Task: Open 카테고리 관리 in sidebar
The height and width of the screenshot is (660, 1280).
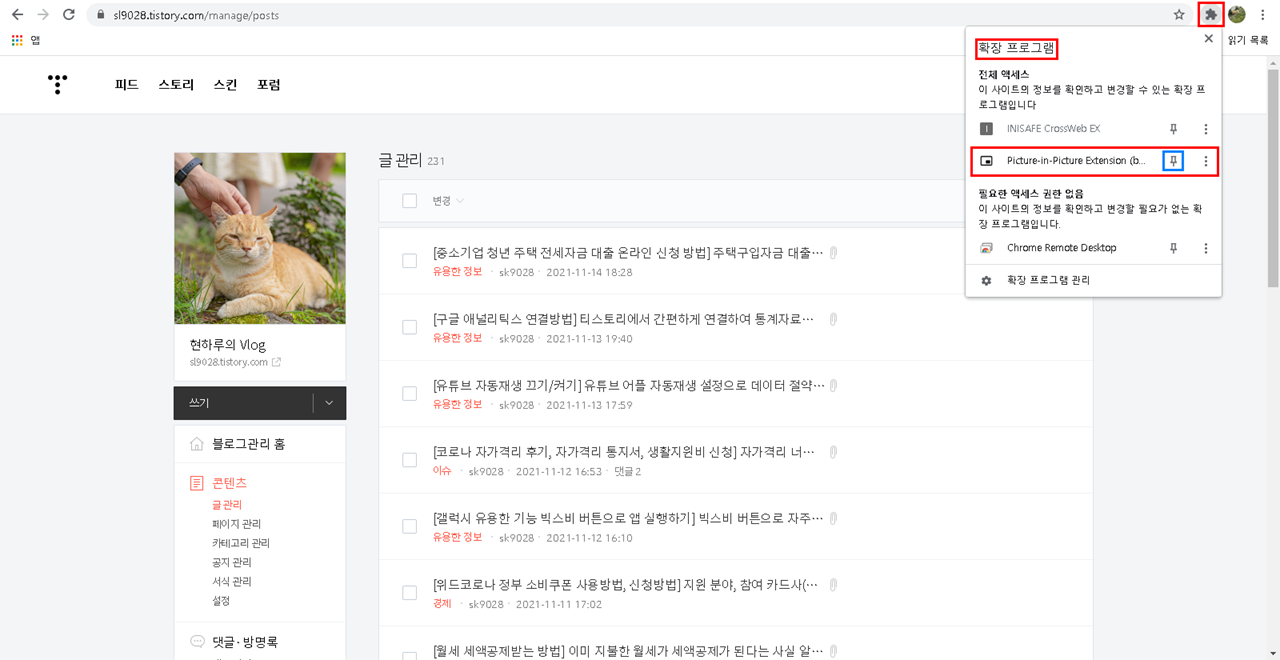Action: [x=241, y=543]
